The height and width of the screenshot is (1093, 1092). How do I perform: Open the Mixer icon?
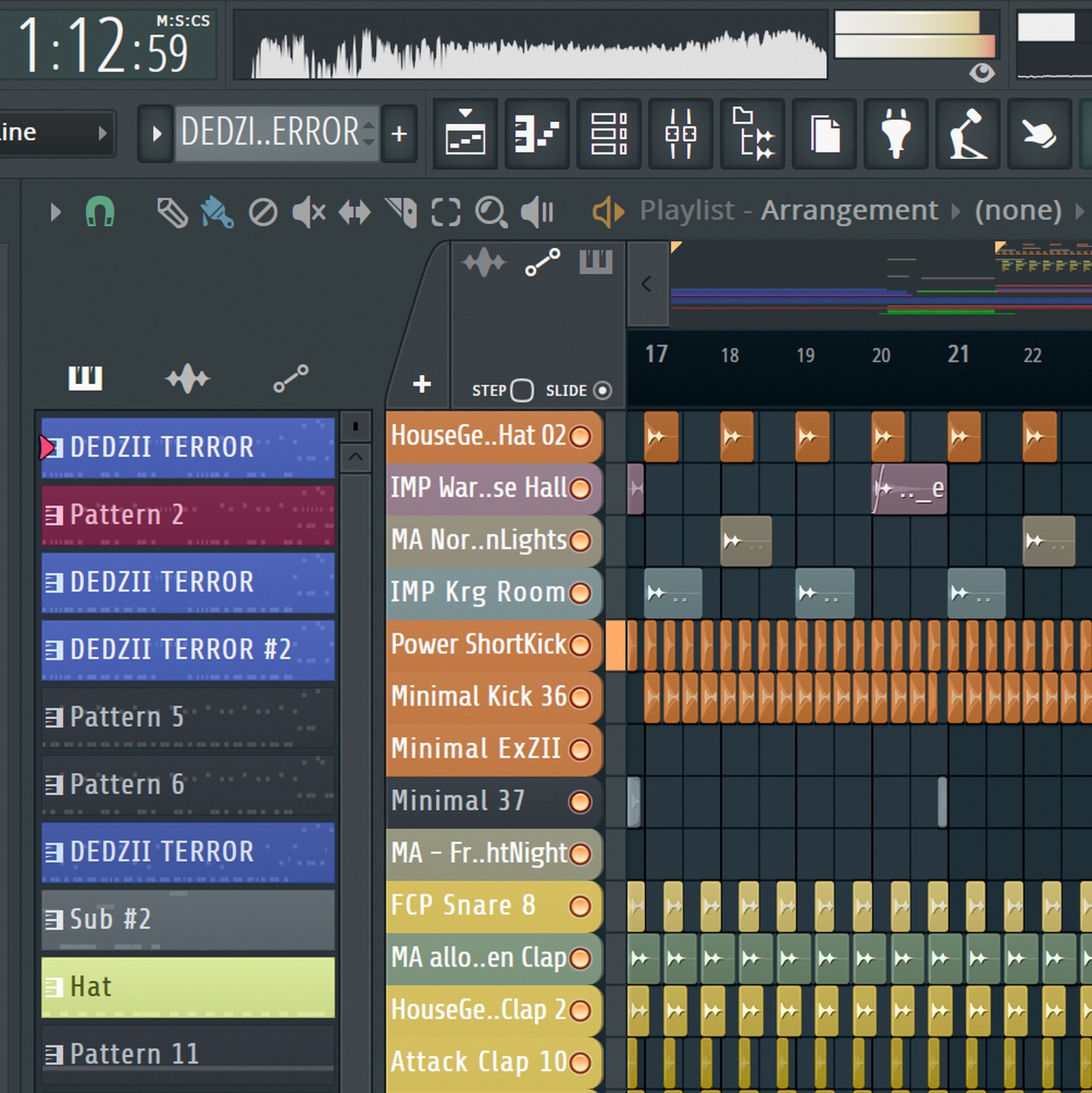click(680, 133)
